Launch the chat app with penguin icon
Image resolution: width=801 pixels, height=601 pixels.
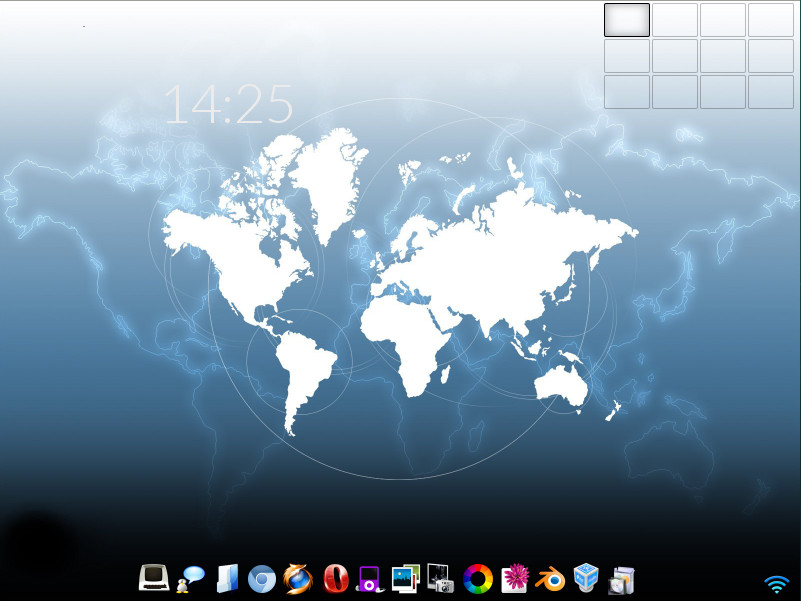(190, 578)
